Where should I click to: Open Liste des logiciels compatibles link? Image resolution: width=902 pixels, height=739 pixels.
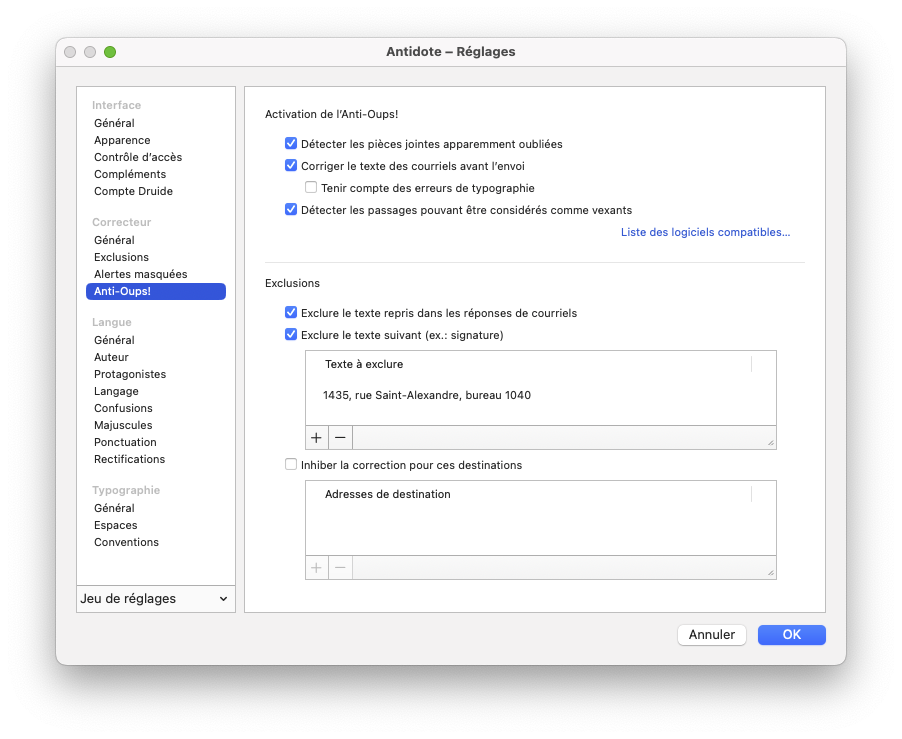[x=705, y=232]
